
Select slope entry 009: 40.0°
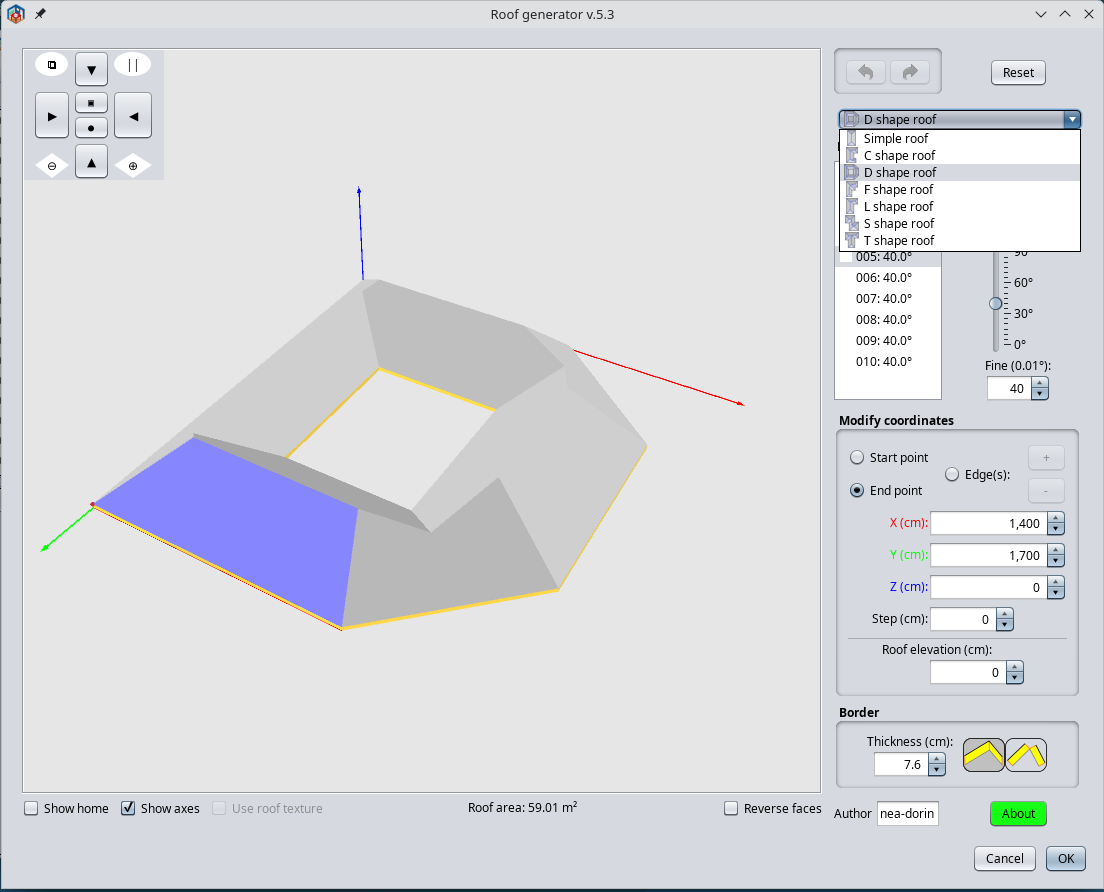[x=888, y=340]
